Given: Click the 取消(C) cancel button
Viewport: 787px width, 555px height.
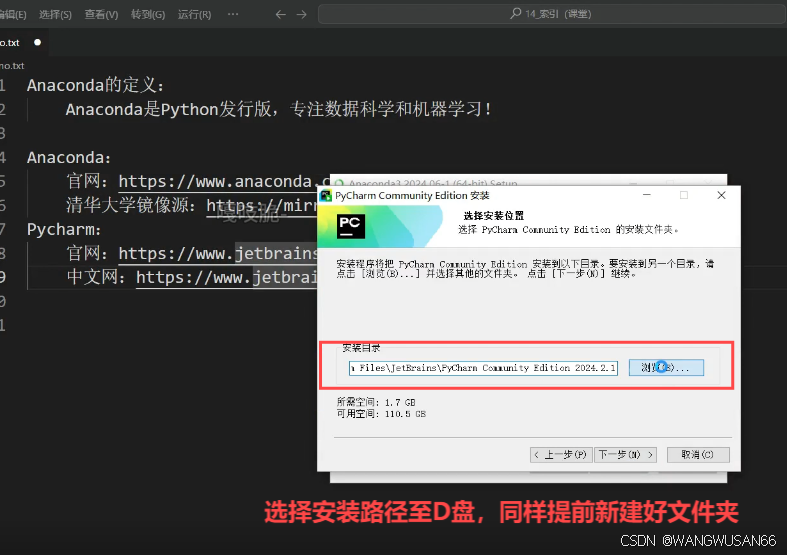Looking at the screenshot, I should click(x=698, y=455).
